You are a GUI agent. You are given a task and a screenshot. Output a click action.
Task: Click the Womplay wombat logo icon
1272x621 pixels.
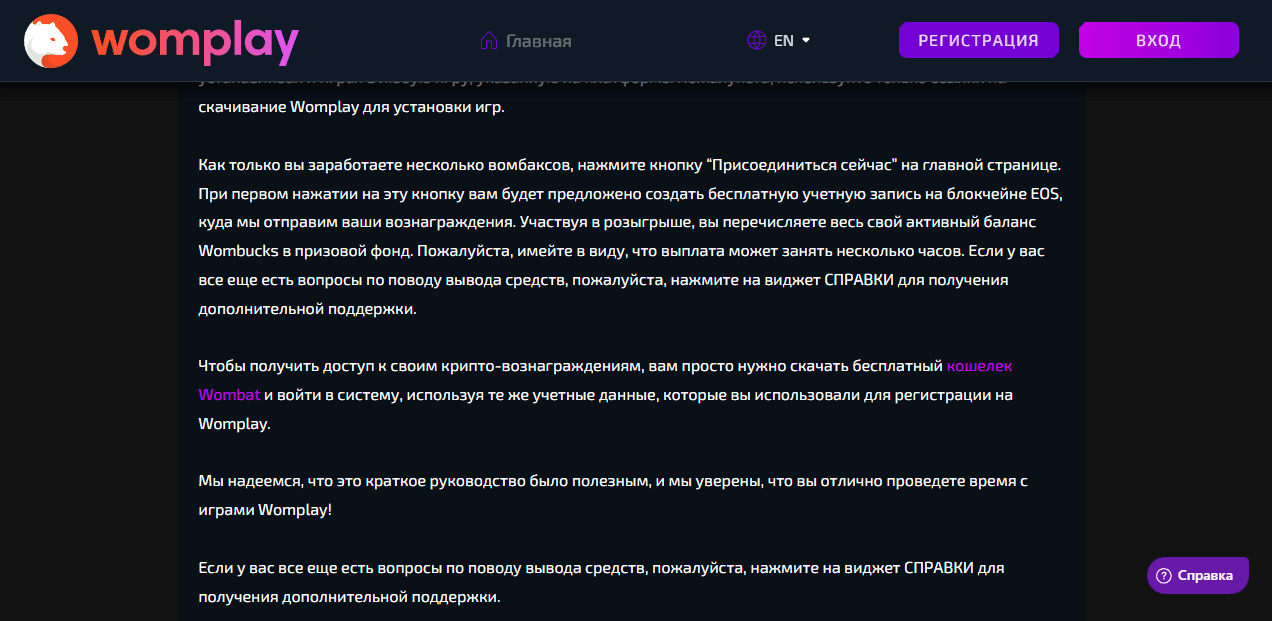tap(50, 41)
